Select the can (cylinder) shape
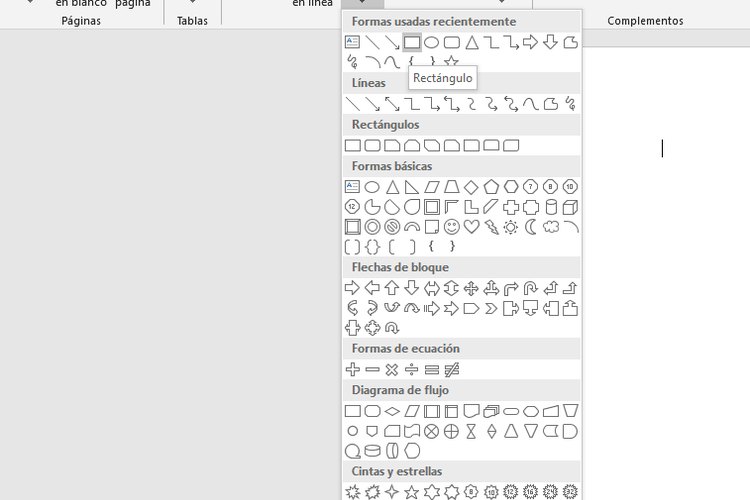Screen dimensions: 750x500 pos(551,207)
